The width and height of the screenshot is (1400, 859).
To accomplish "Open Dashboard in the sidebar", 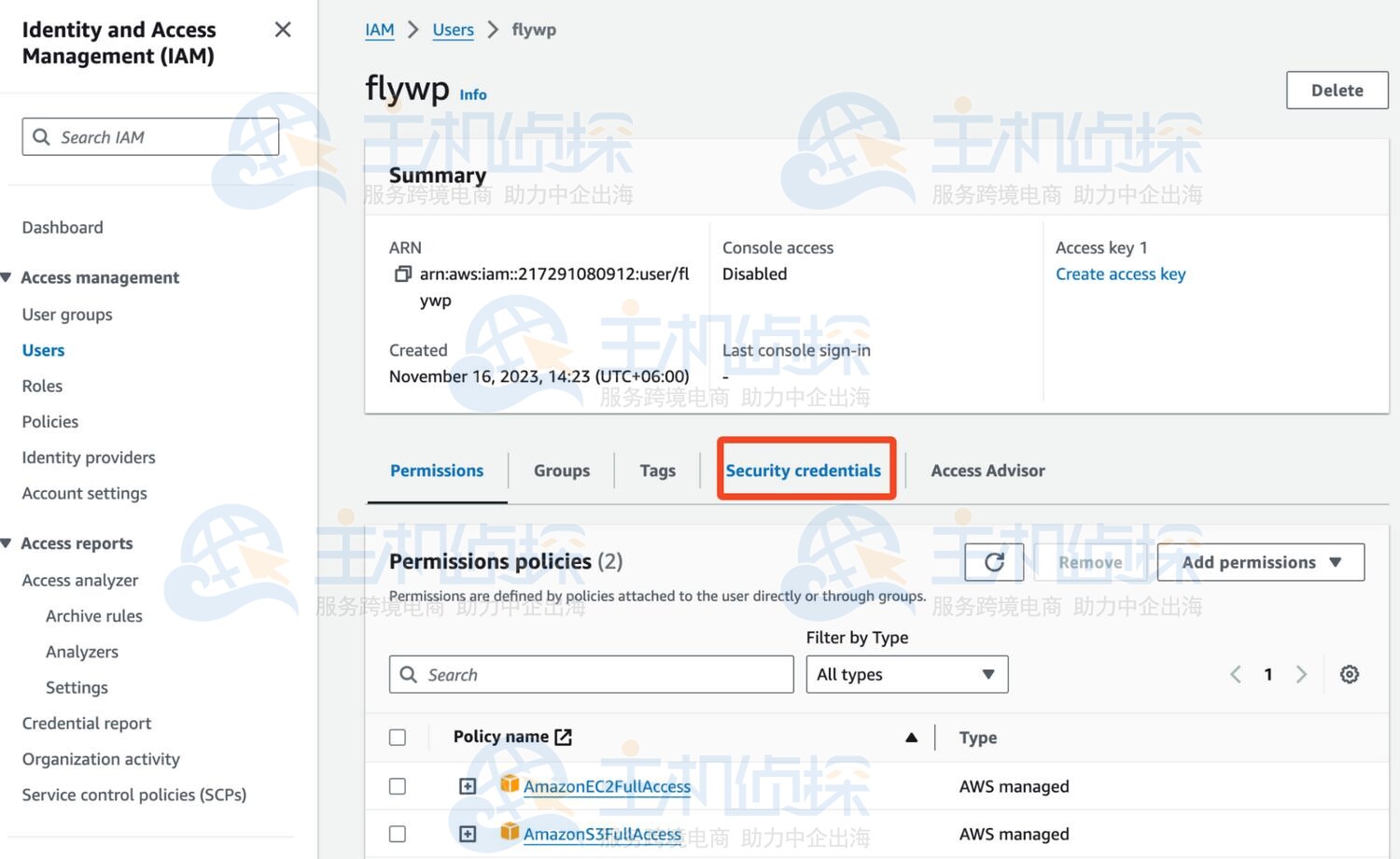I will pyautogui.click(x=63, y=227).
